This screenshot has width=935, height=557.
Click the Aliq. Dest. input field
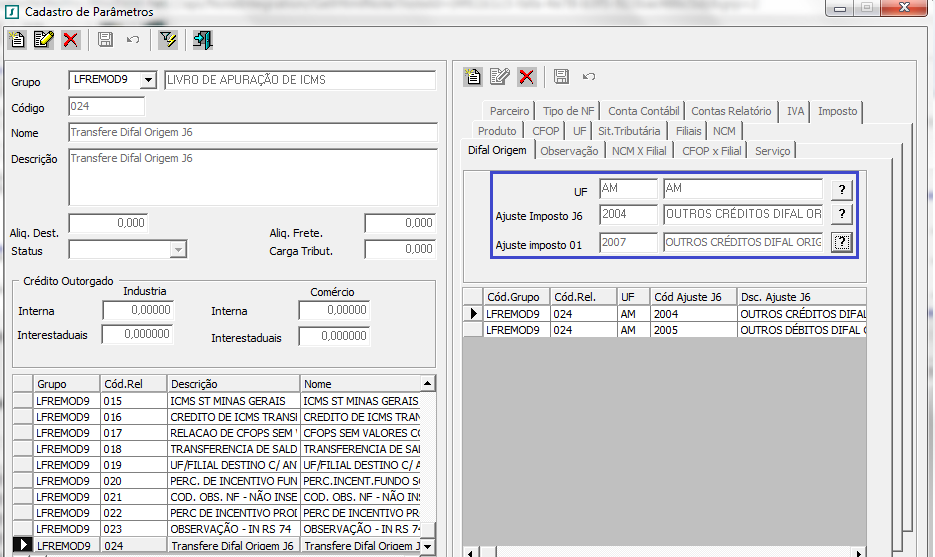click(x=108, y=223)
